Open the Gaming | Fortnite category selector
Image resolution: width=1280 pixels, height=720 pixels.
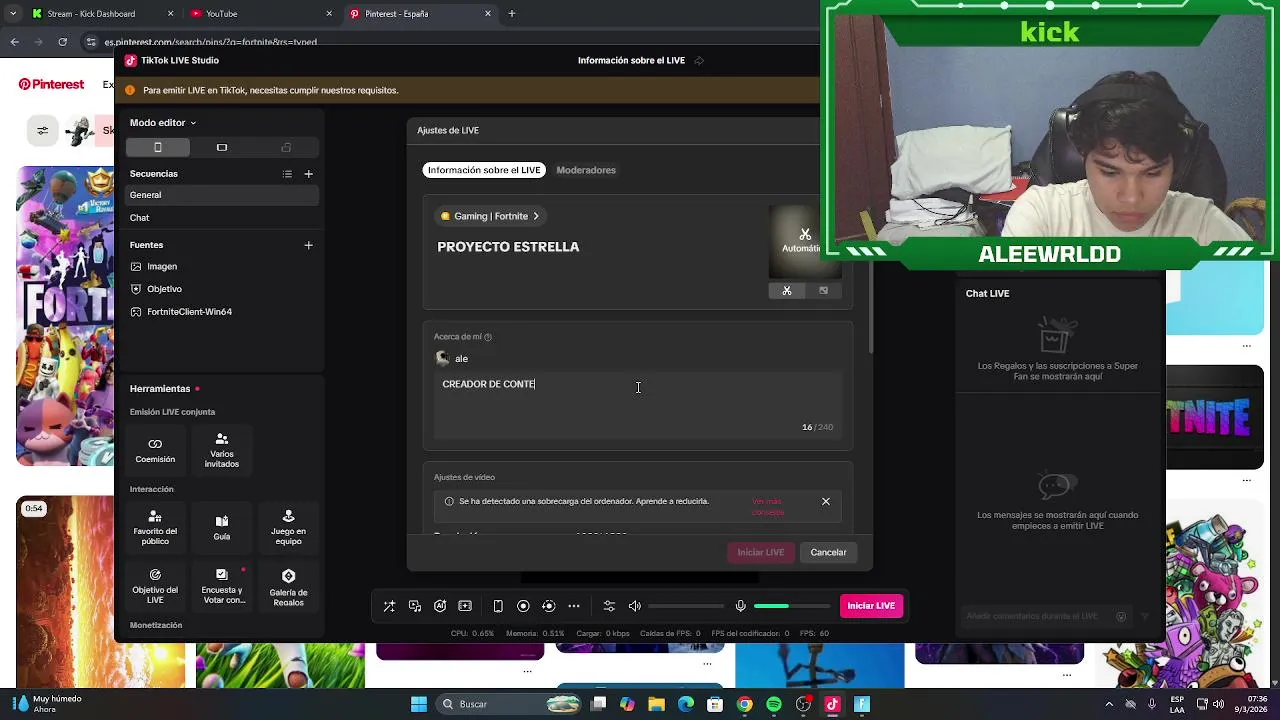pos(490,216)
